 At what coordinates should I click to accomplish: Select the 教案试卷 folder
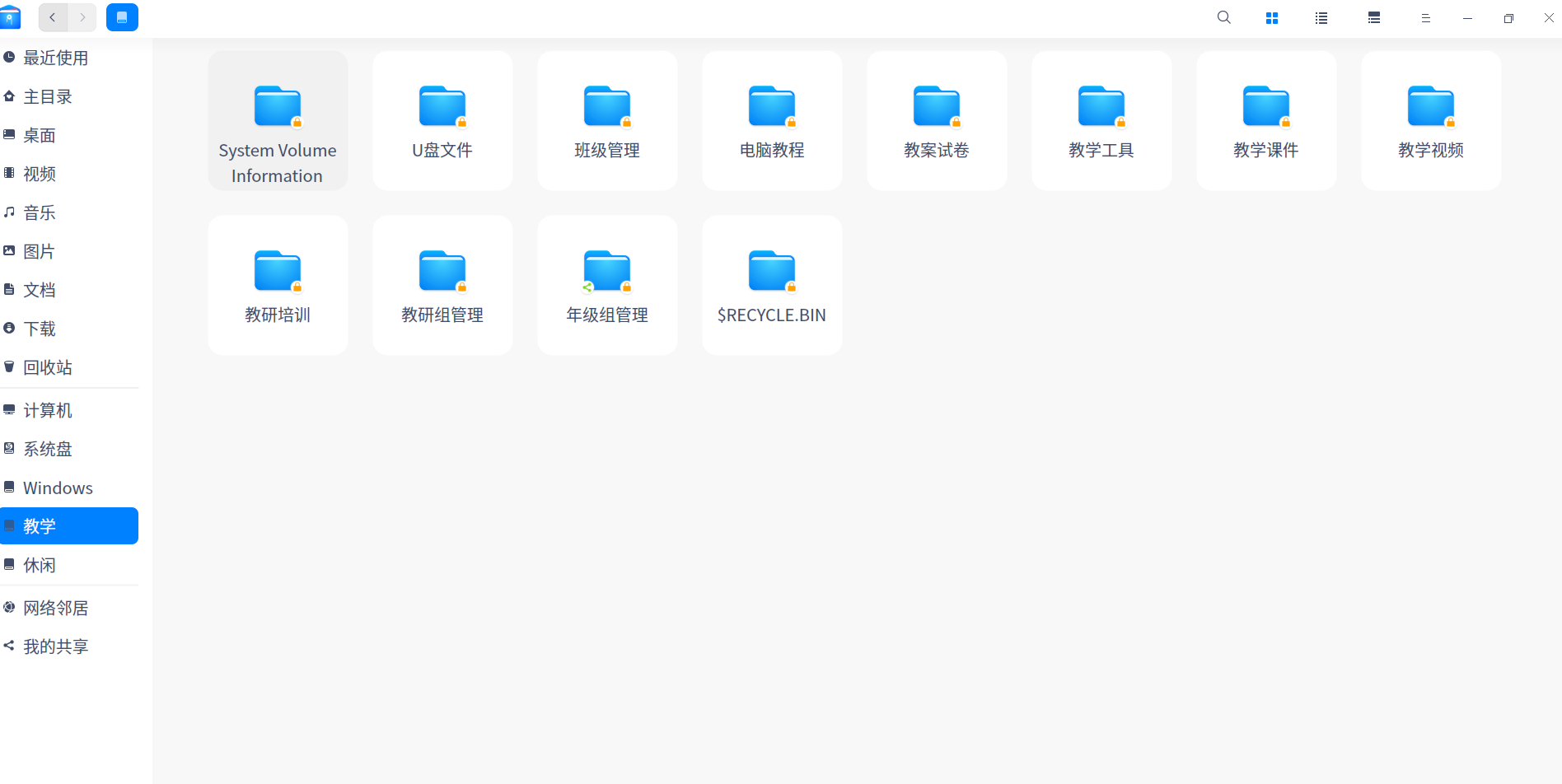pos(937,121)
